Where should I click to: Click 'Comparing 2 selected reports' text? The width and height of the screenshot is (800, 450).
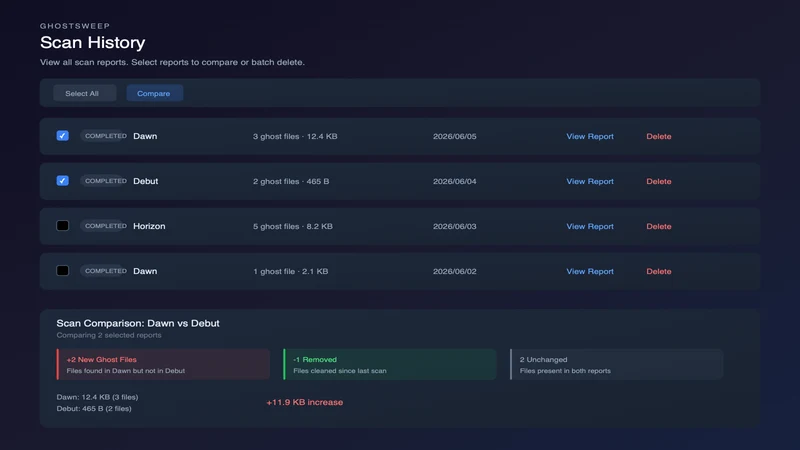[109, 335]
